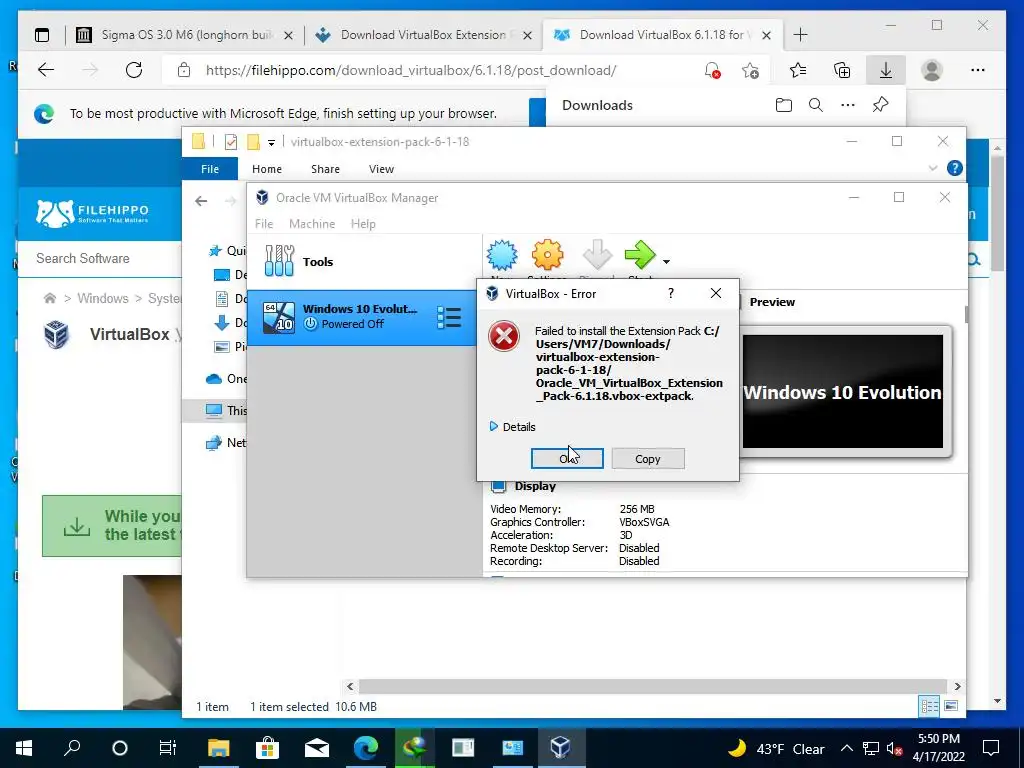Switch Explorer to large icons view

coord(951,706)
